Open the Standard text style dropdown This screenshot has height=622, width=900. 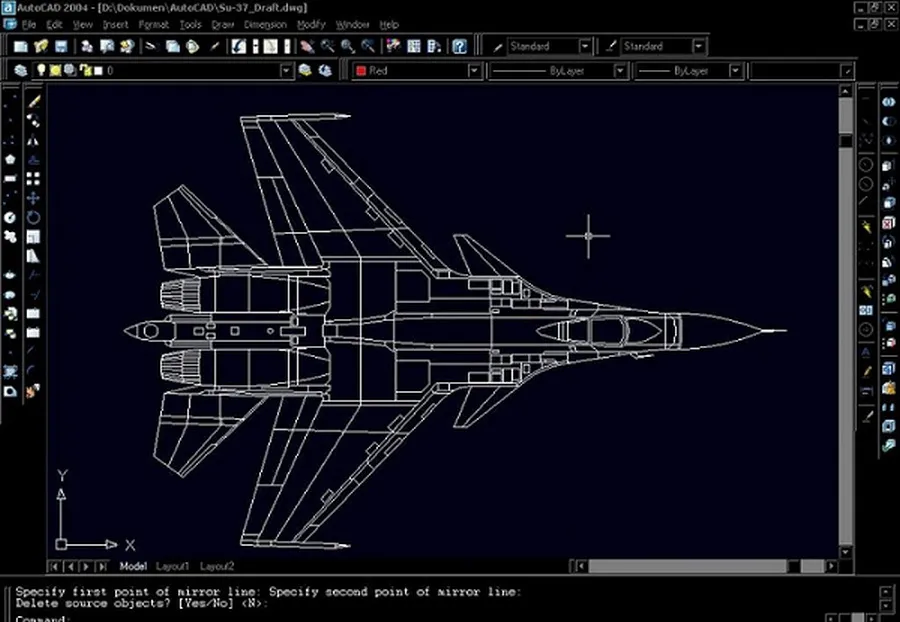tap(584, 46)
